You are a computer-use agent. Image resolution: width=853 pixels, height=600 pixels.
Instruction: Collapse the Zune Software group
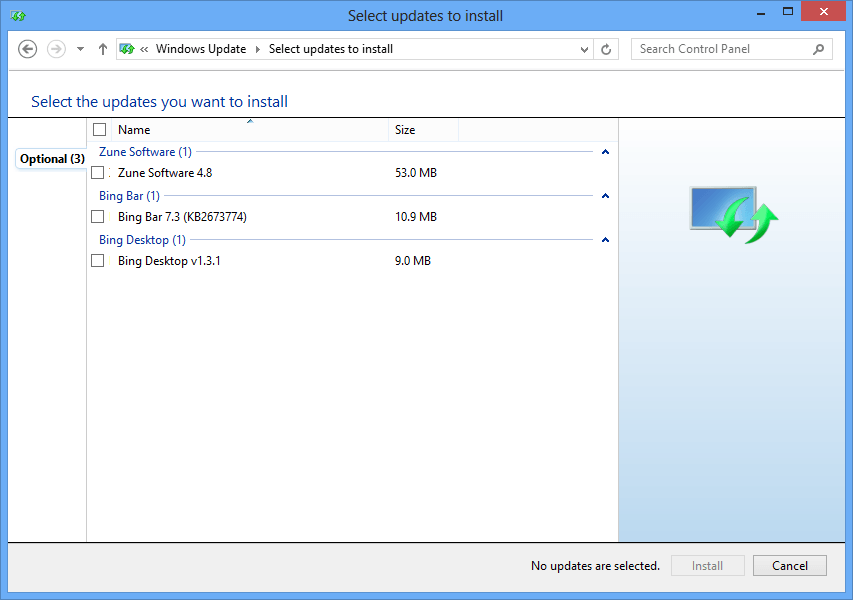click(605, 152)
